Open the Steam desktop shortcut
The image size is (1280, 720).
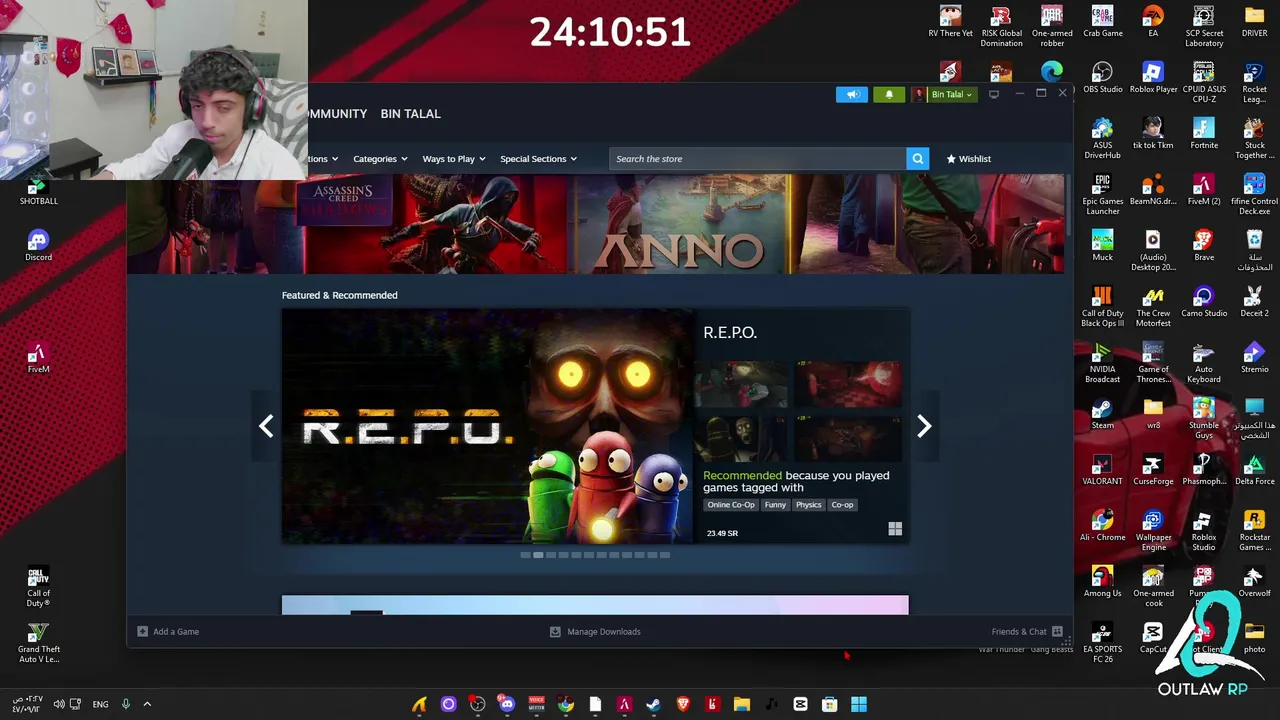1102,414
